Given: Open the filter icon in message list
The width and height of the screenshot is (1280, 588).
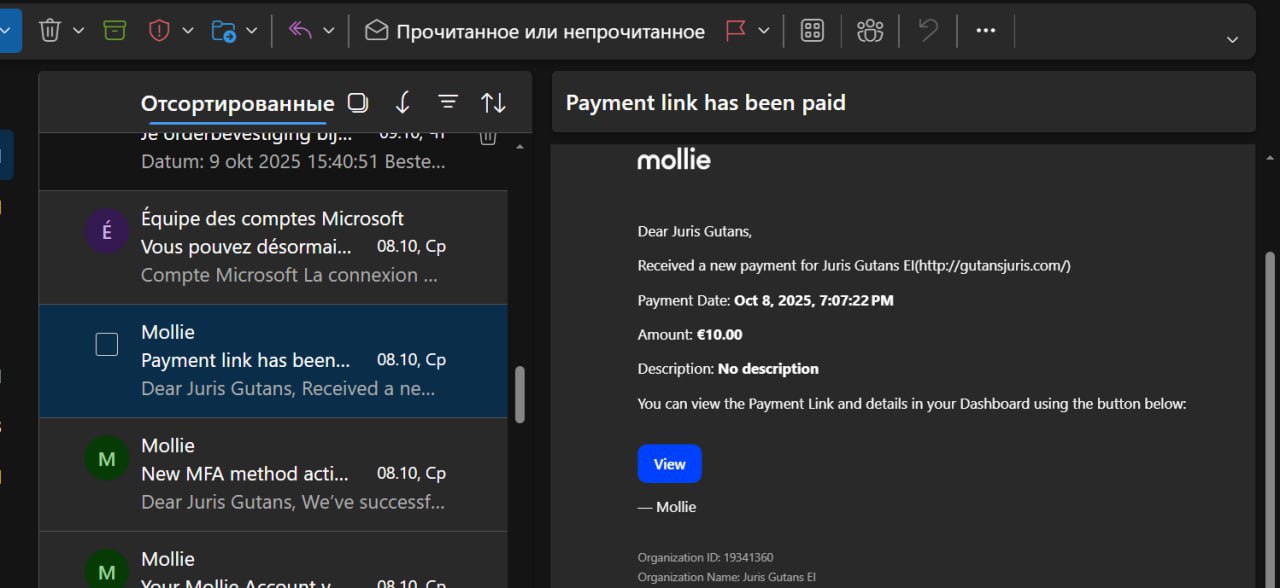Looking at the screenshot, I should coord(448,102).
